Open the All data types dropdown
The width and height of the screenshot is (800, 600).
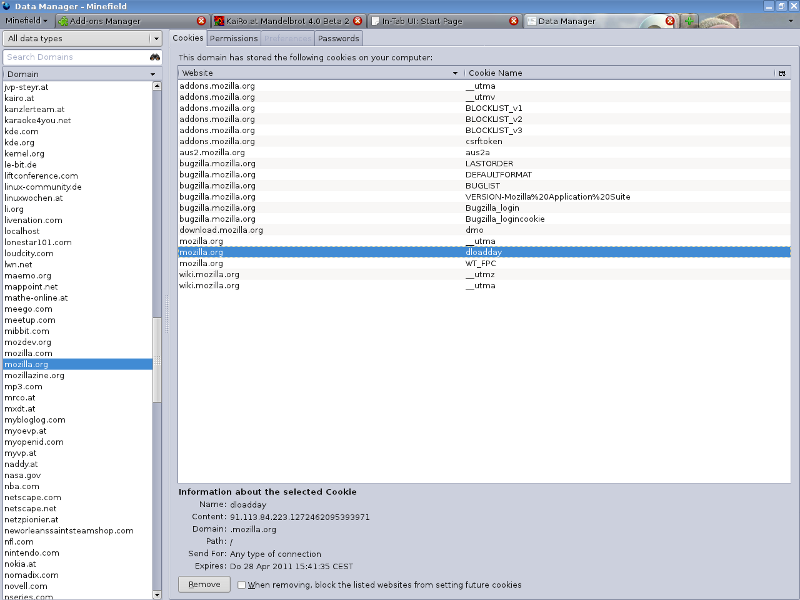point(80,38)
